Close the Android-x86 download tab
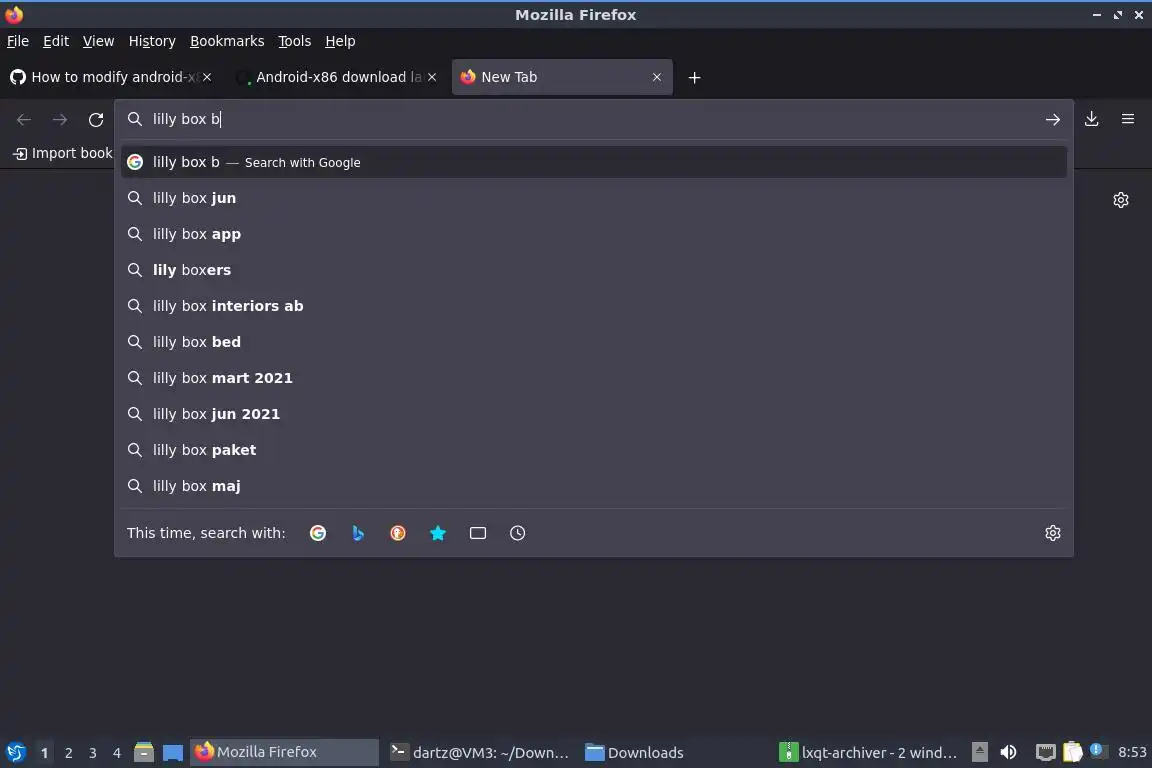This screenshot has width=1152, height=768. pos(432,77)
